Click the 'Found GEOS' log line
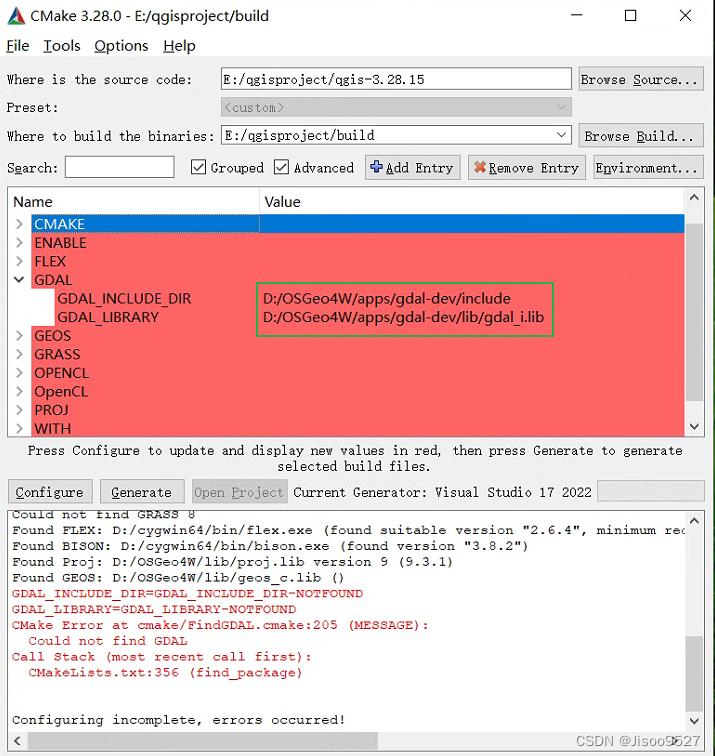The image size is (715, 756). click(178, 578)
